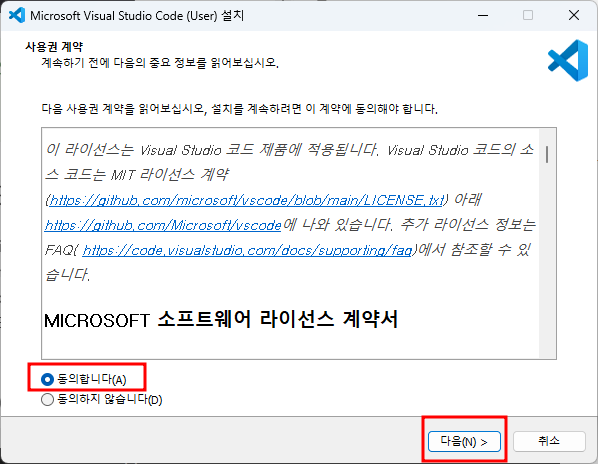Screen dimensions: 598x464
Task: Open the code.visualstudio.com FAQ link
Action: (247, 250)
